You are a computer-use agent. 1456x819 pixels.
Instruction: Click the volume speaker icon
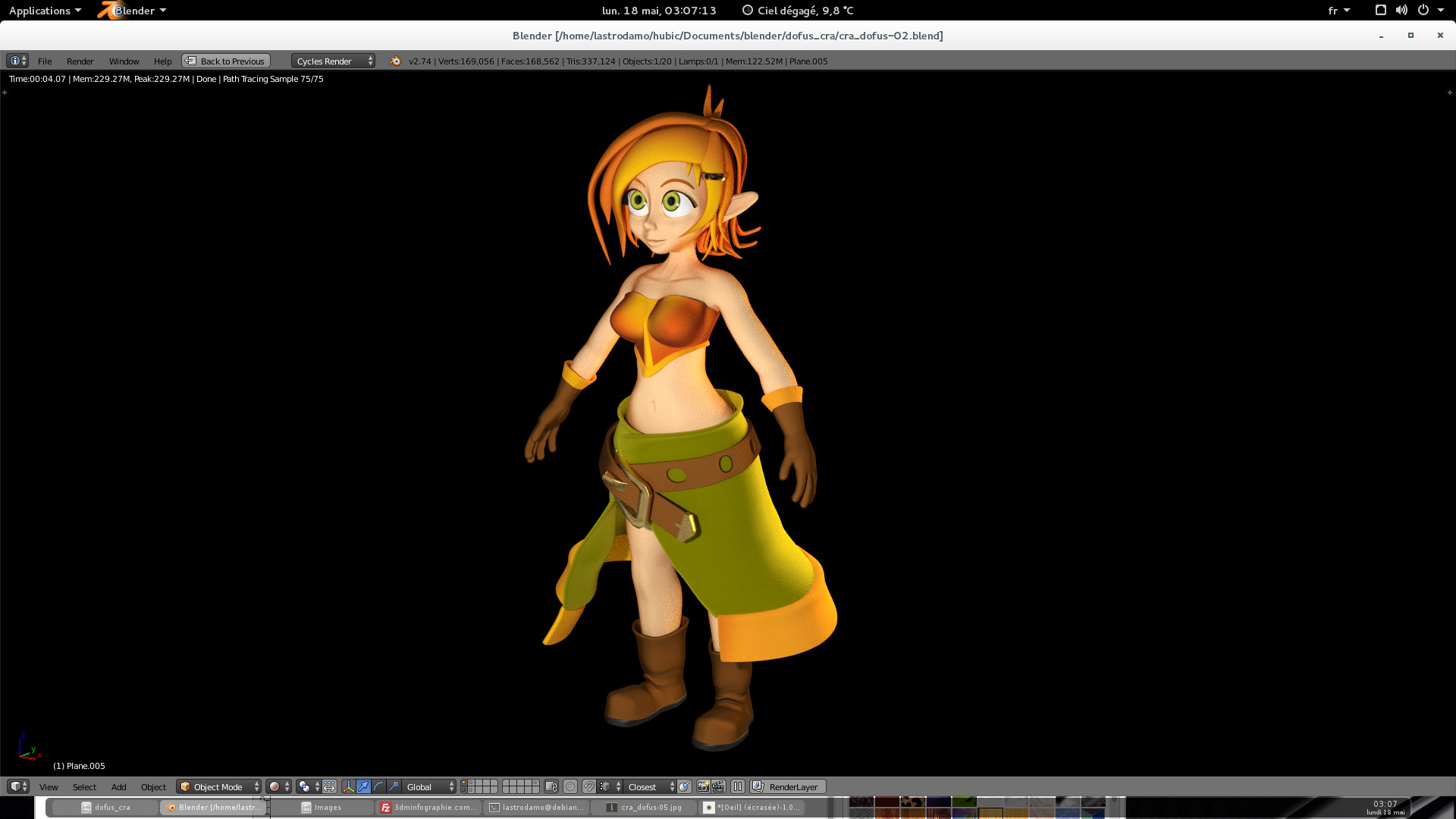(x=1401, y=11)
